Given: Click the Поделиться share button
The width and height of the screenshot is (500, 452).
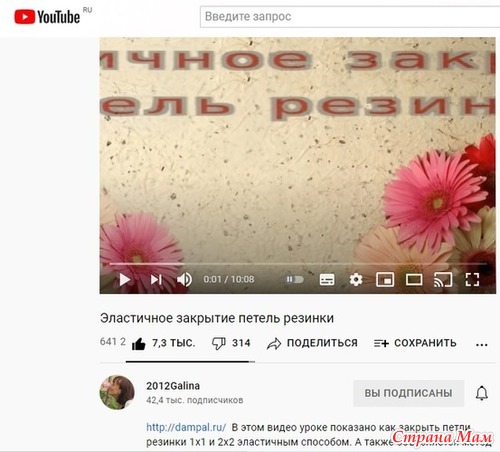Looking at the screenshot, I should 312,343.
